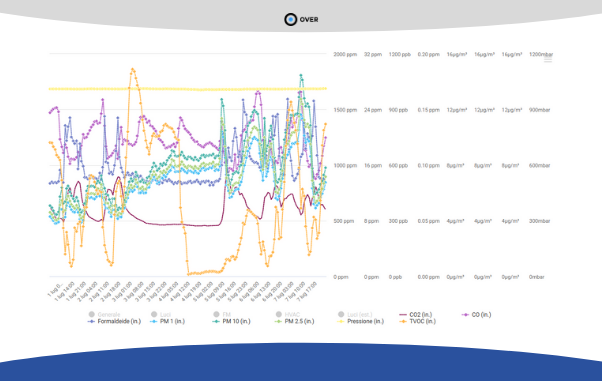Click the 2 lug 04:00 time label
This screenshot has height=381, width=602.
point(87,292)
